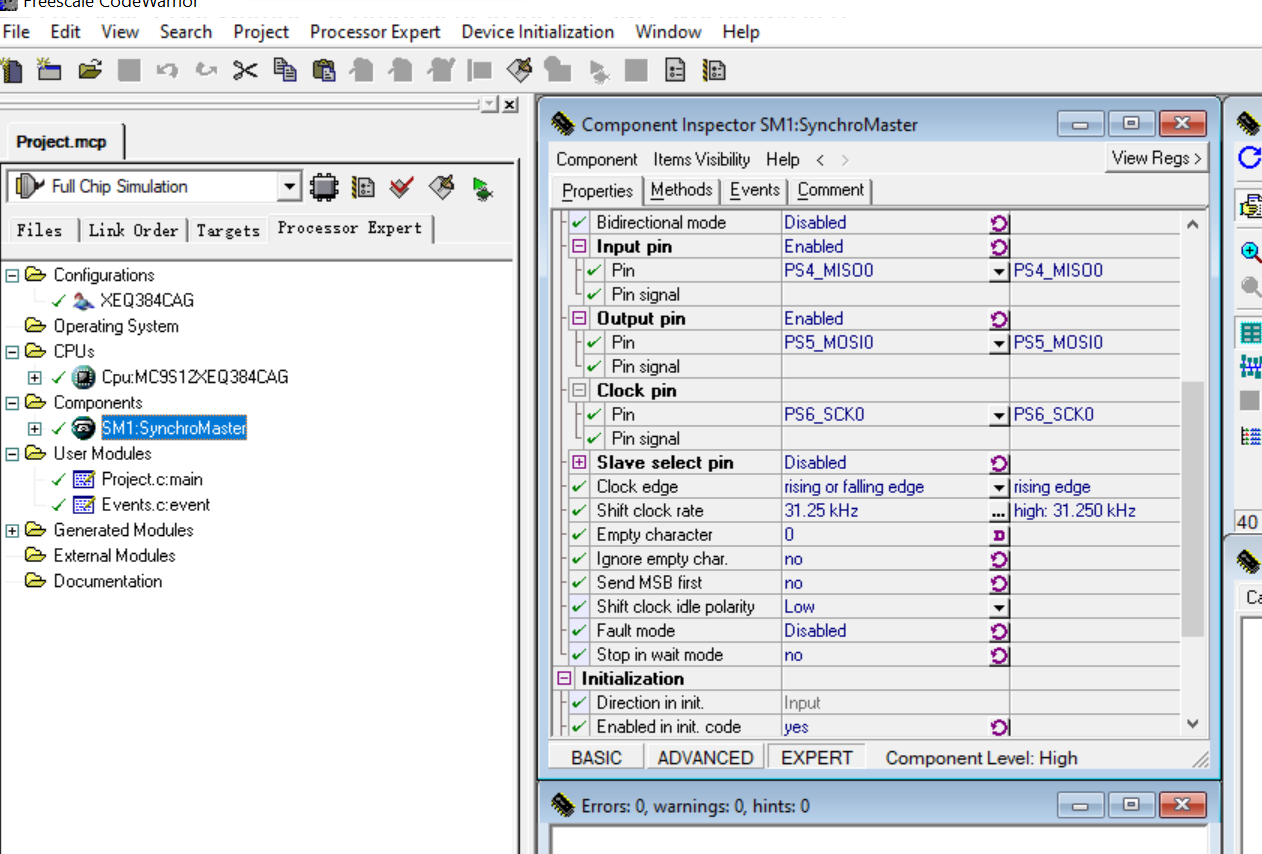1262x854 pixels.
Task: Open the Device Initialization menu
Action: click(537, 31)
